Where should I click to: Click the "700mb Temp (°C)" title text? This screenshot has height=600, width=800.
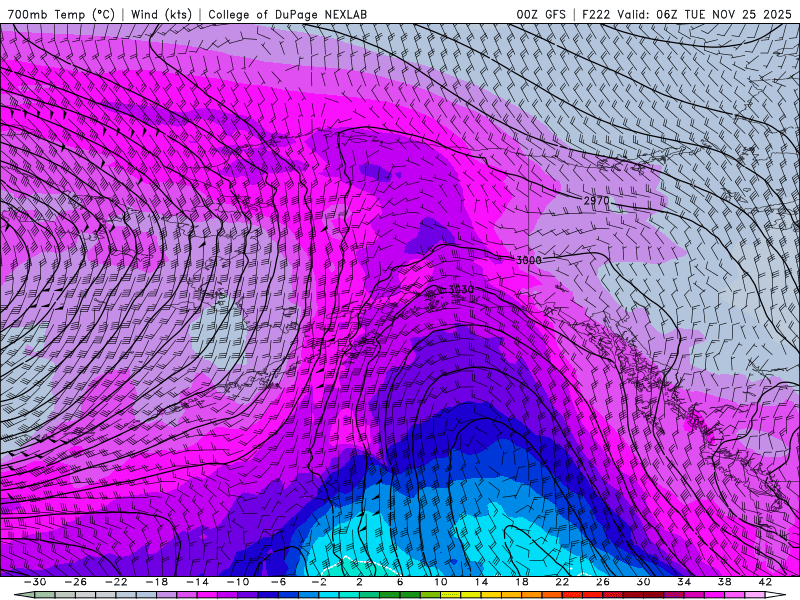(61, 14)
